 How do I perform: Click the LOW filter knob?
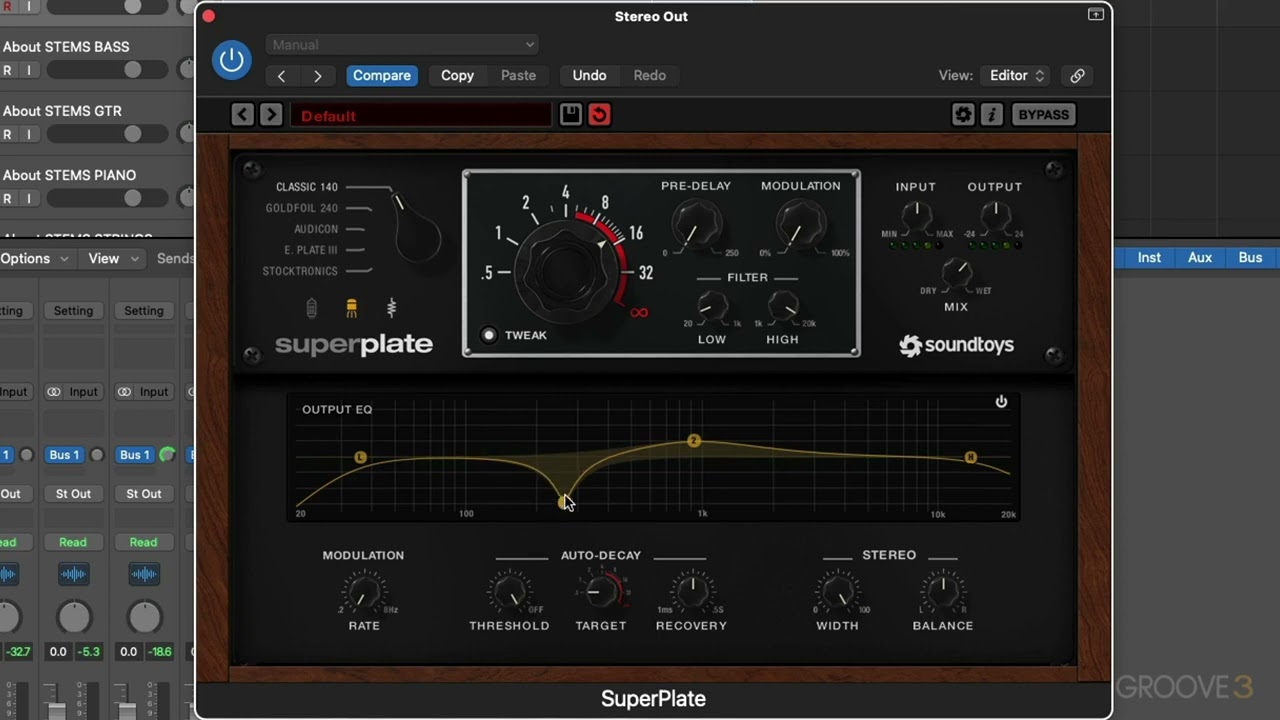[x=712, y=306]
